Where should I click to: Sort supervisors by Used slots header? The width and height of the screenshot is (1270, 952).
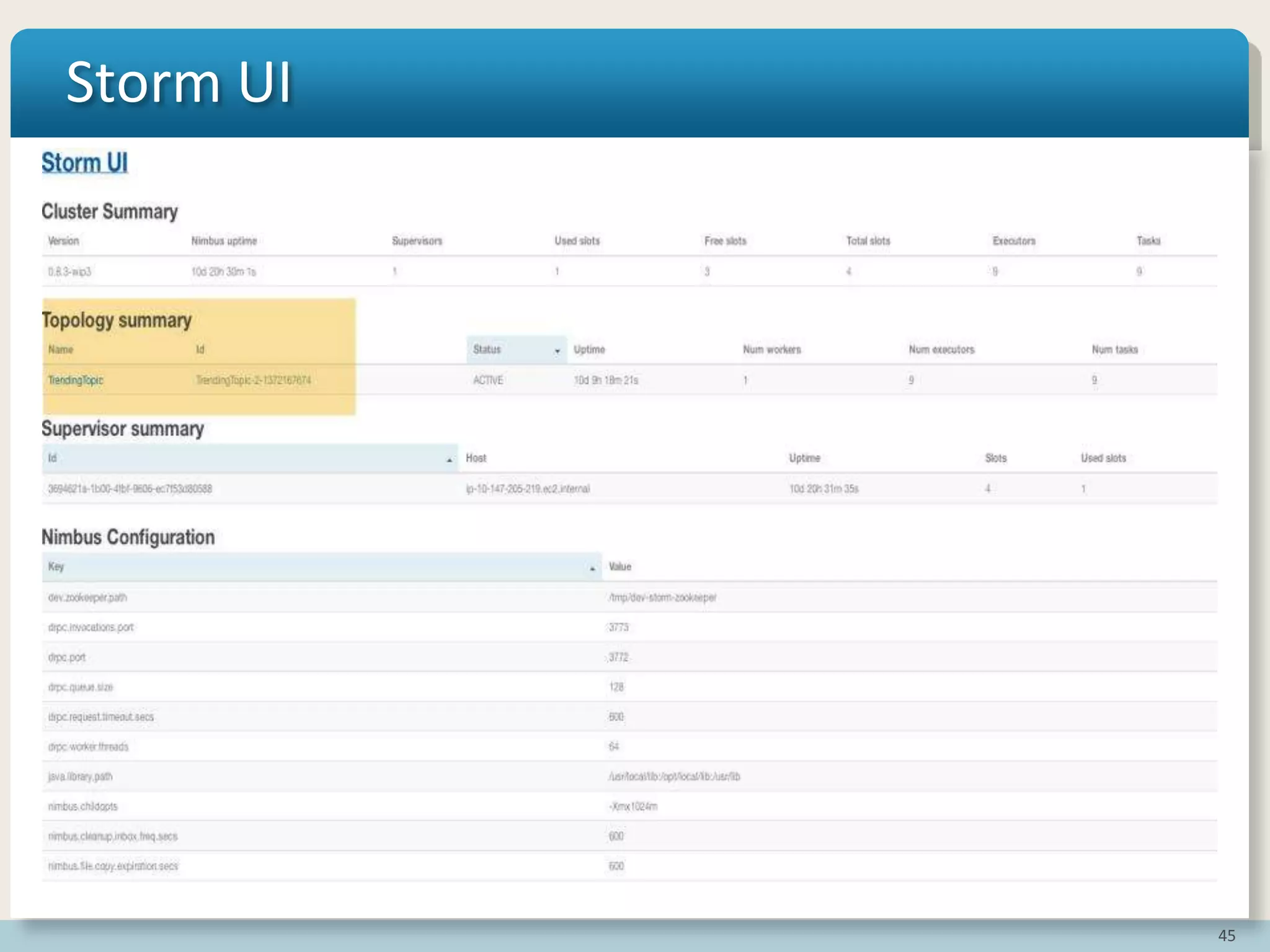click(1103, 458)
